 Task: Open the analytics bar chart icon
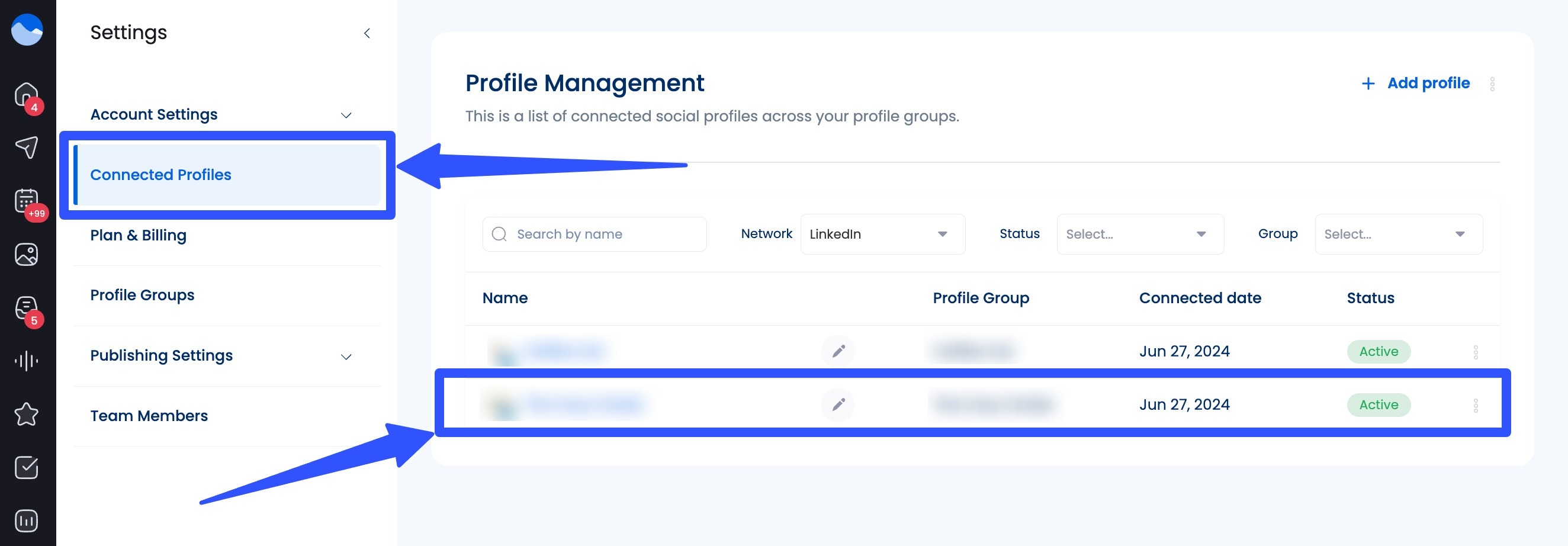tap(25, 521)
